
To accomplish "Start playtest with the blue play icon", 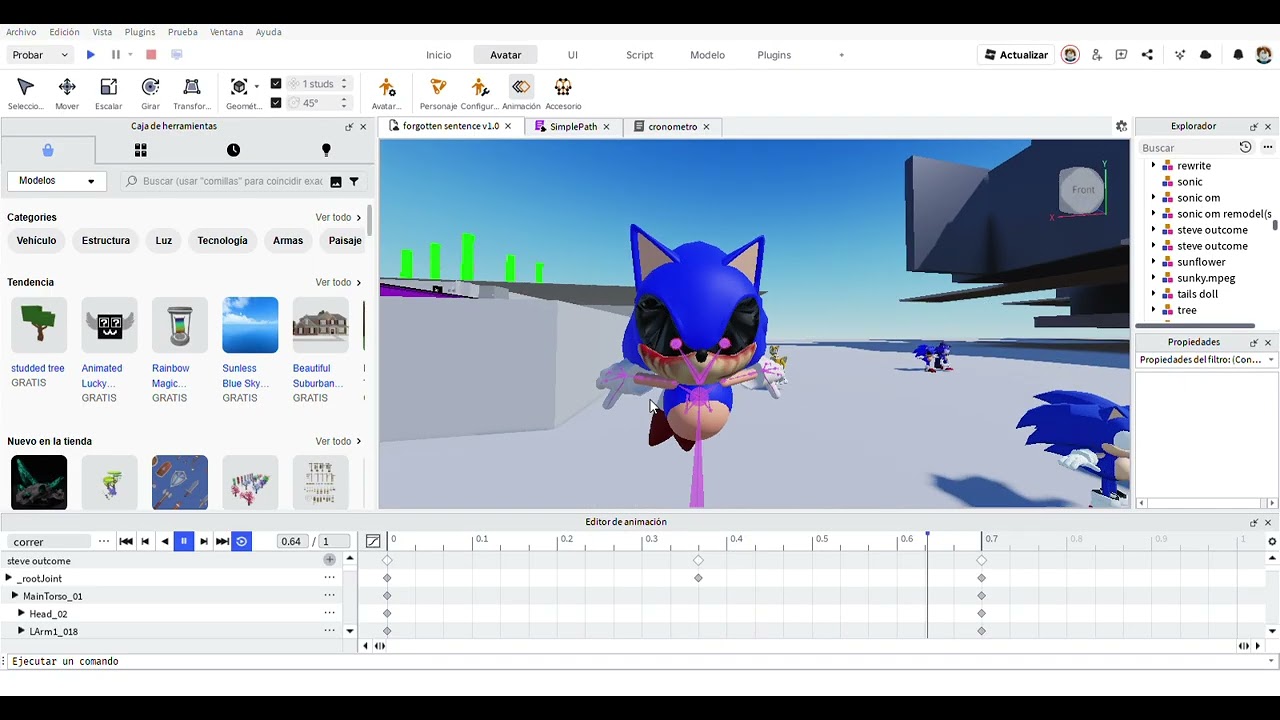I will (x=90, y=55).
